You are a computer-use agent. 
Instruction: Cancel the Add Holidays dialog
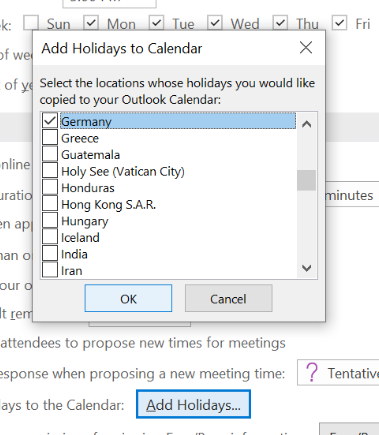[229, 298]
